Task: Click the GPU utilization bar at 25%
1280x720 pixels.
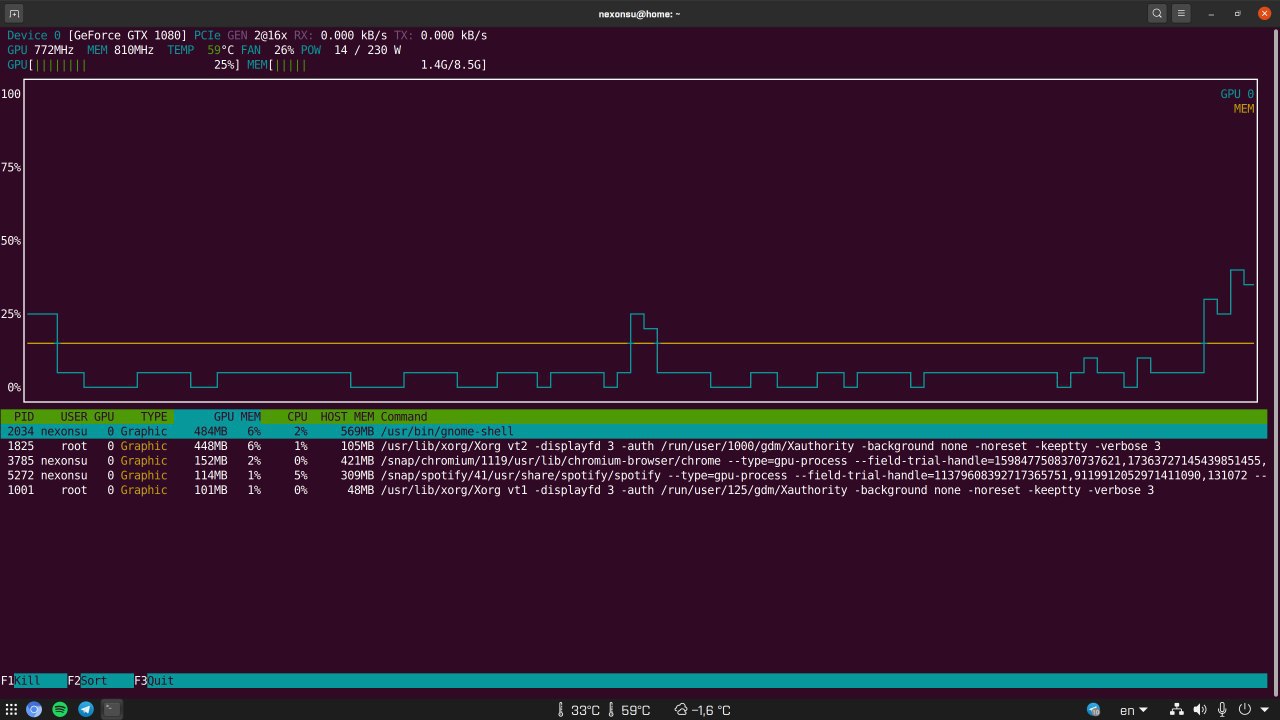Action: pyautogui.click(x=123, y=65)
